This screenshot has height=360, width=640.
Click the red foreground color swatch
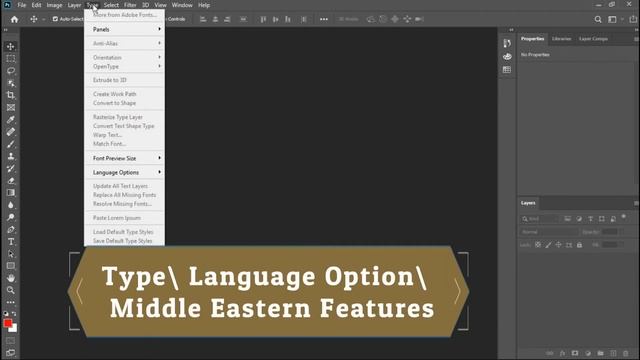(8, 323)
